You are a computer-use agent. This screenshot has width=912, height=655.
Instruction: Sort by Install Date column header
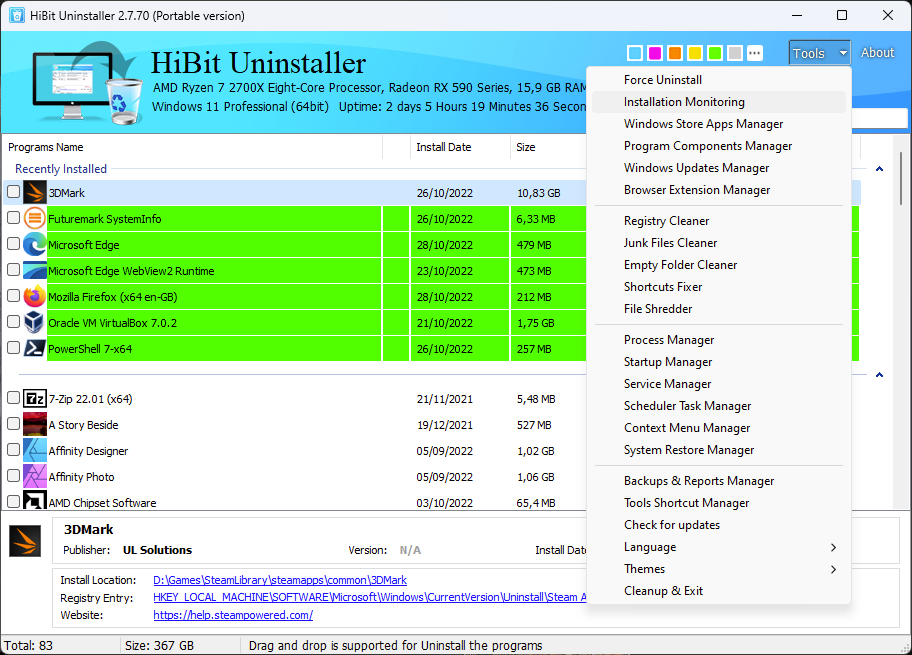[460, 147]
